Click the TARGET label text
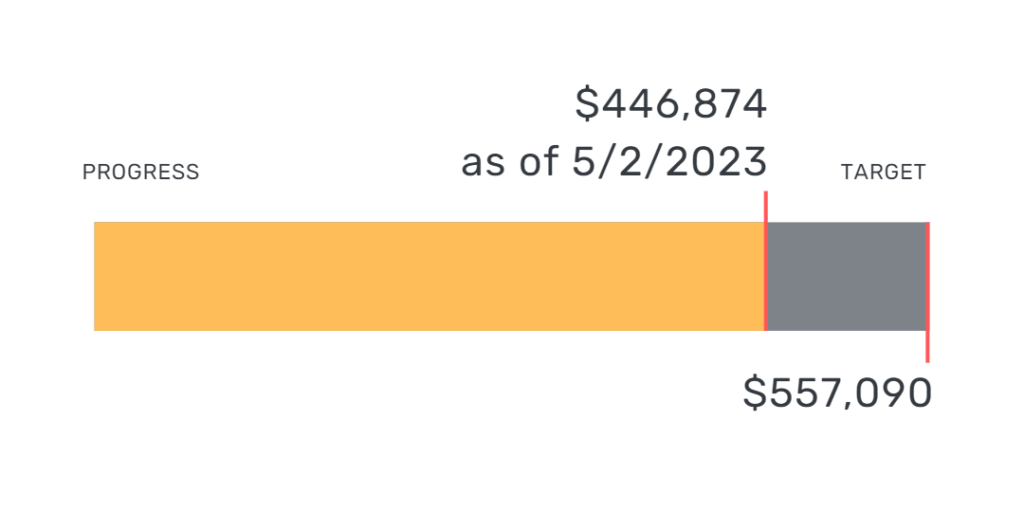This screenshot has width=1024, height=512. pos(883,172)
